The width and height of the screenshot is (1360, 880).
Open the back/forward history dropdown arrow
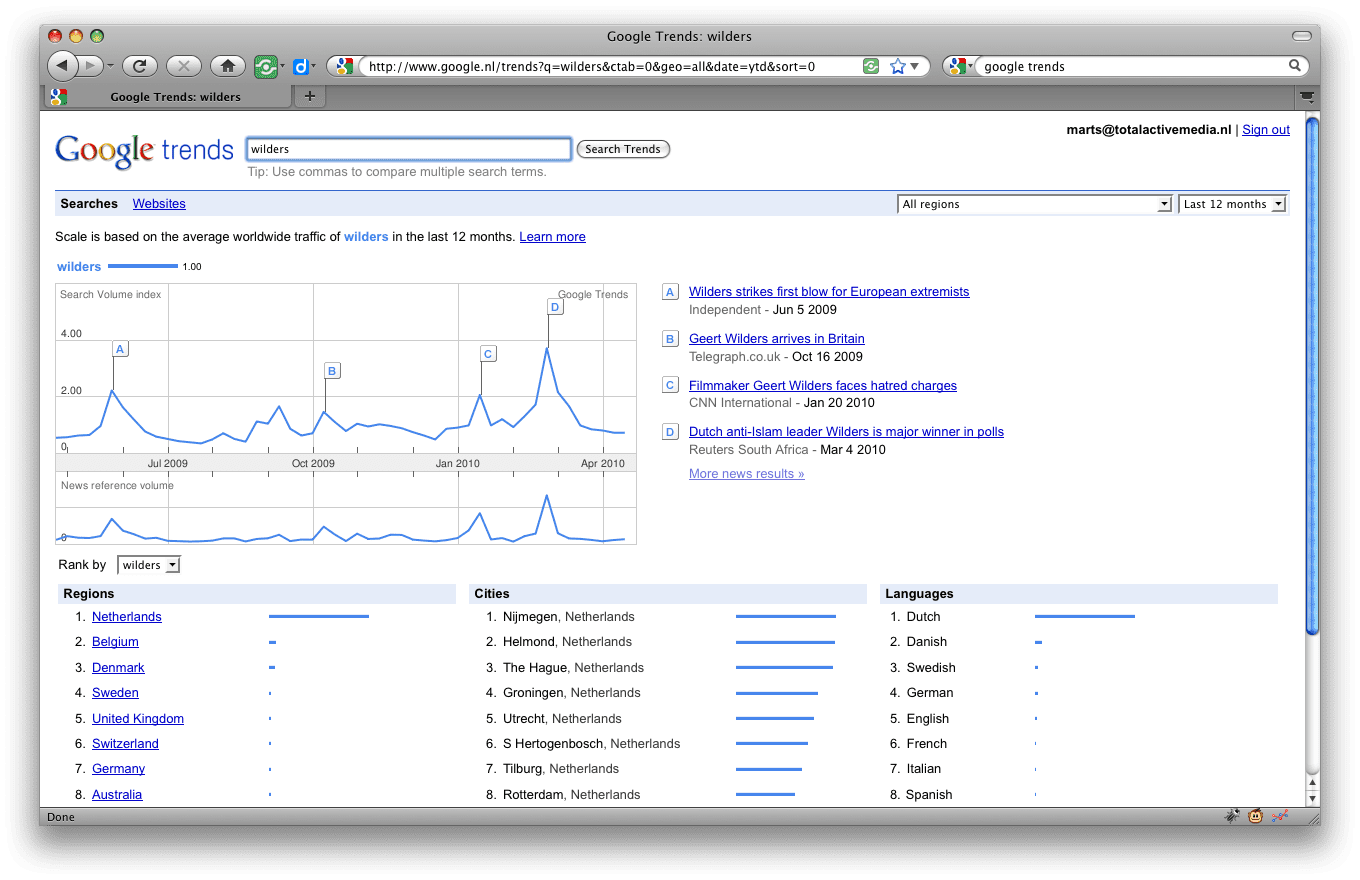110,66
